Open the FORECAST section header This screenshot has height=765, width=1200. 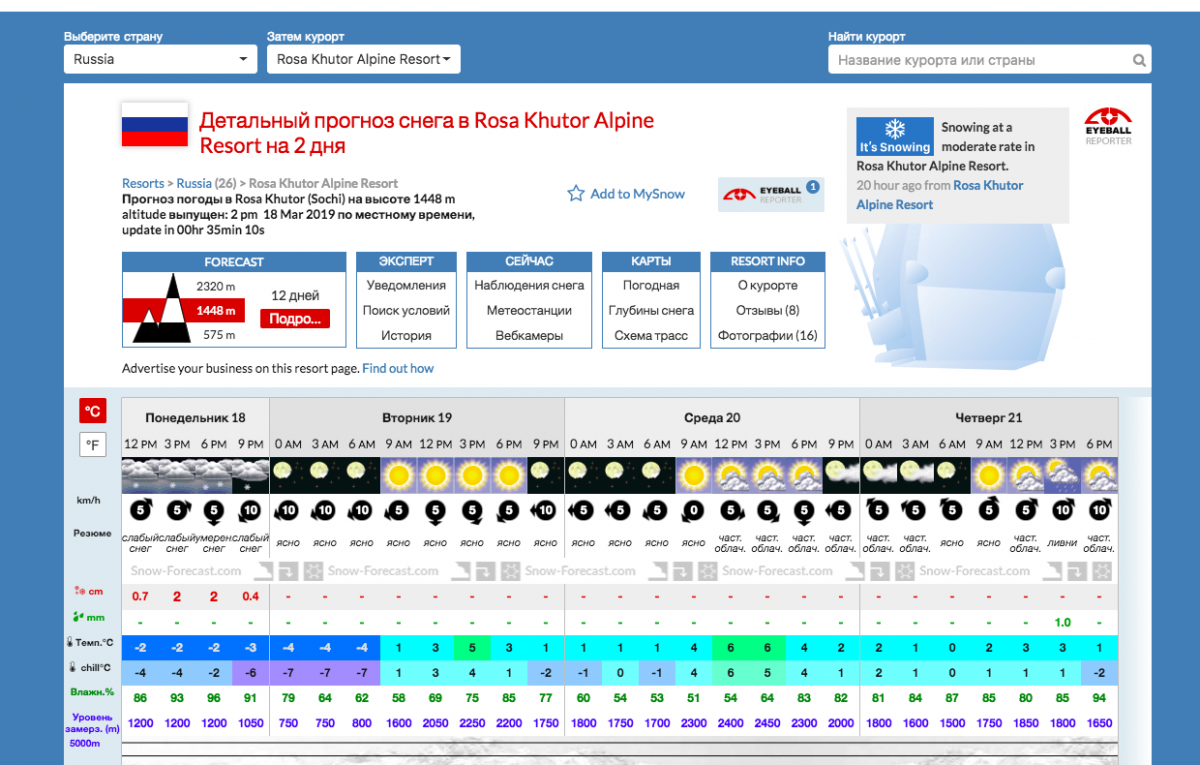click(234, 262)
